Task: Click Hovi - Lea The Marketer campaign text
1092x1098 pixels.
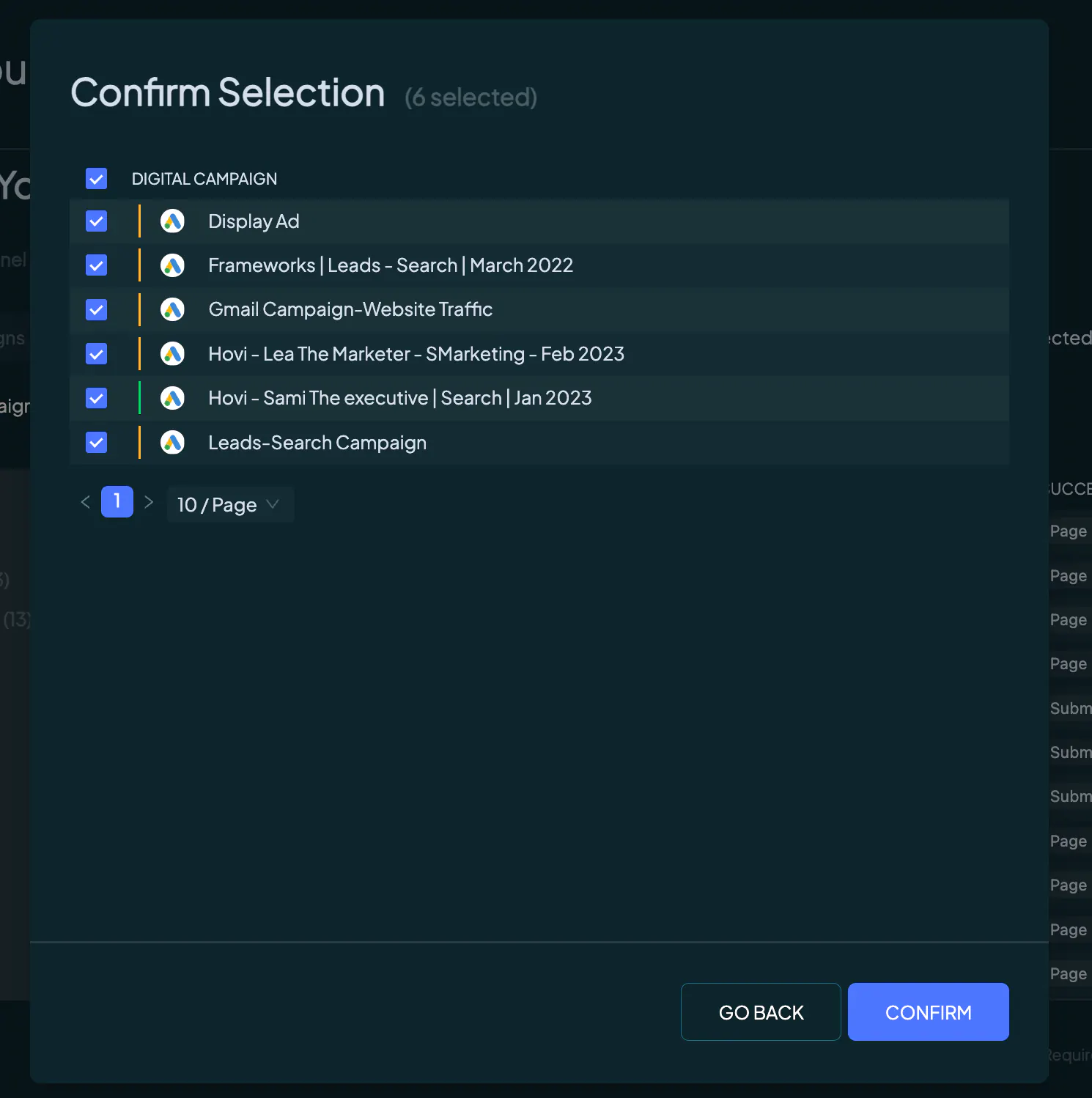Action: (x=416, y=354)
